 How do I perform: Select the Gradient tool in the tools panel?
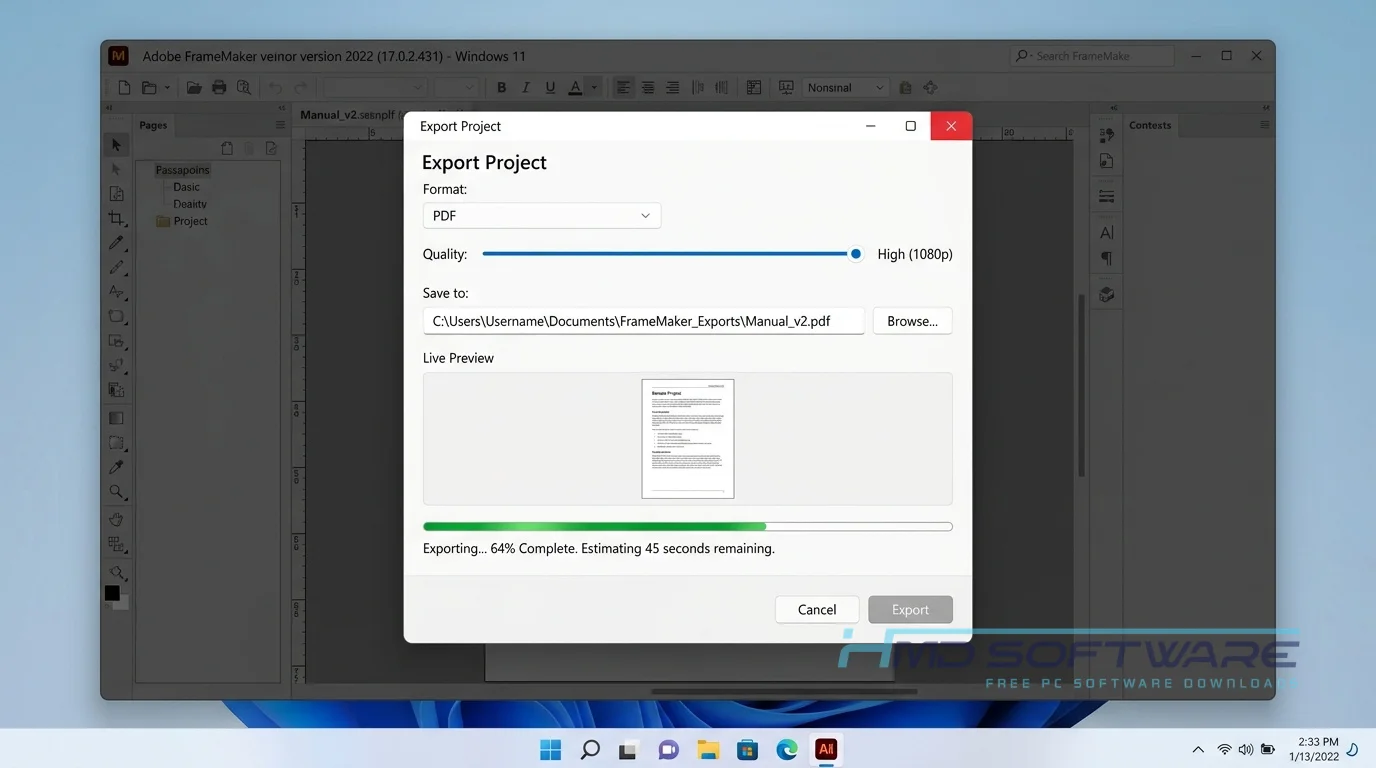117,418
